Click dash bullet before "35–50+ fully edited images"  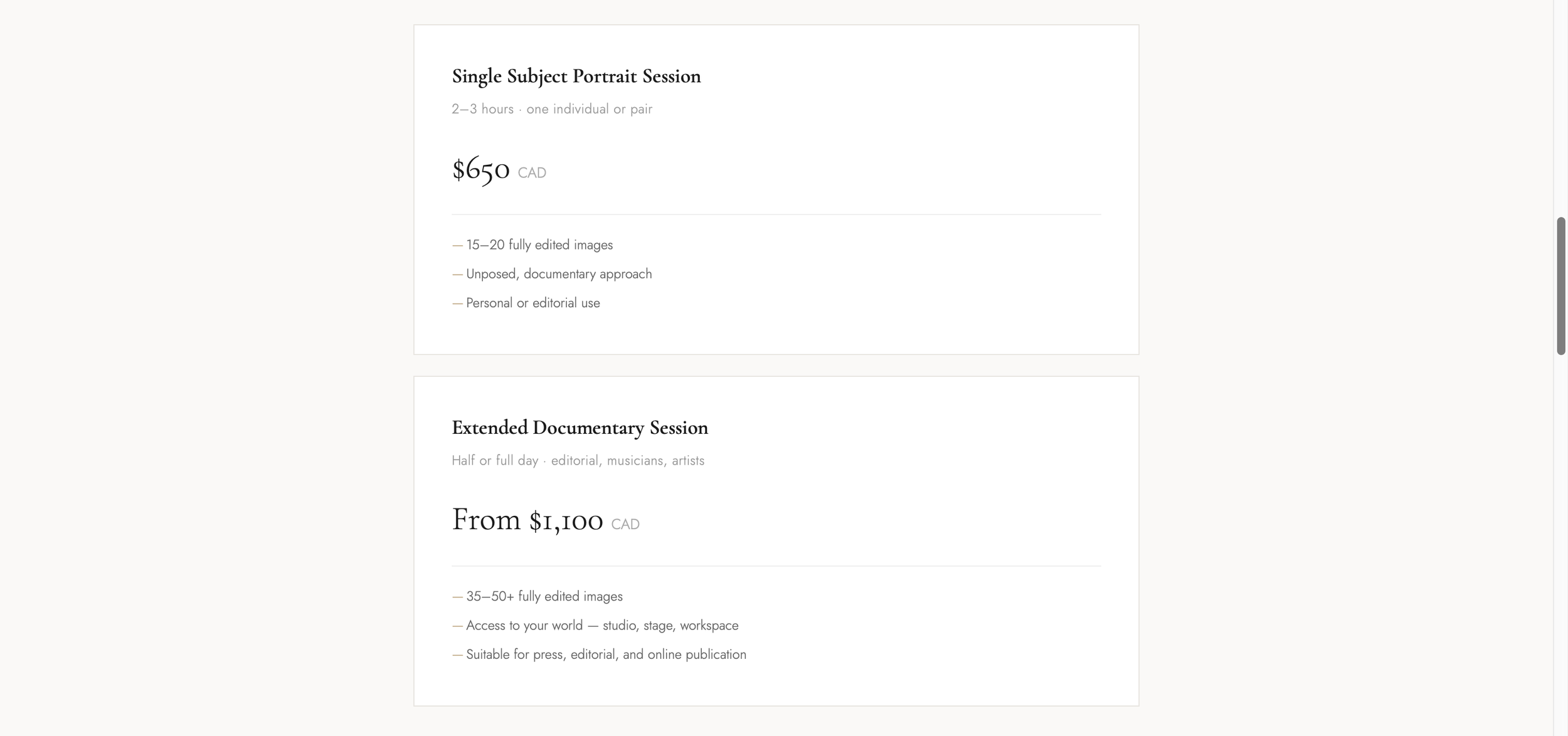click(x=457, y=597)
